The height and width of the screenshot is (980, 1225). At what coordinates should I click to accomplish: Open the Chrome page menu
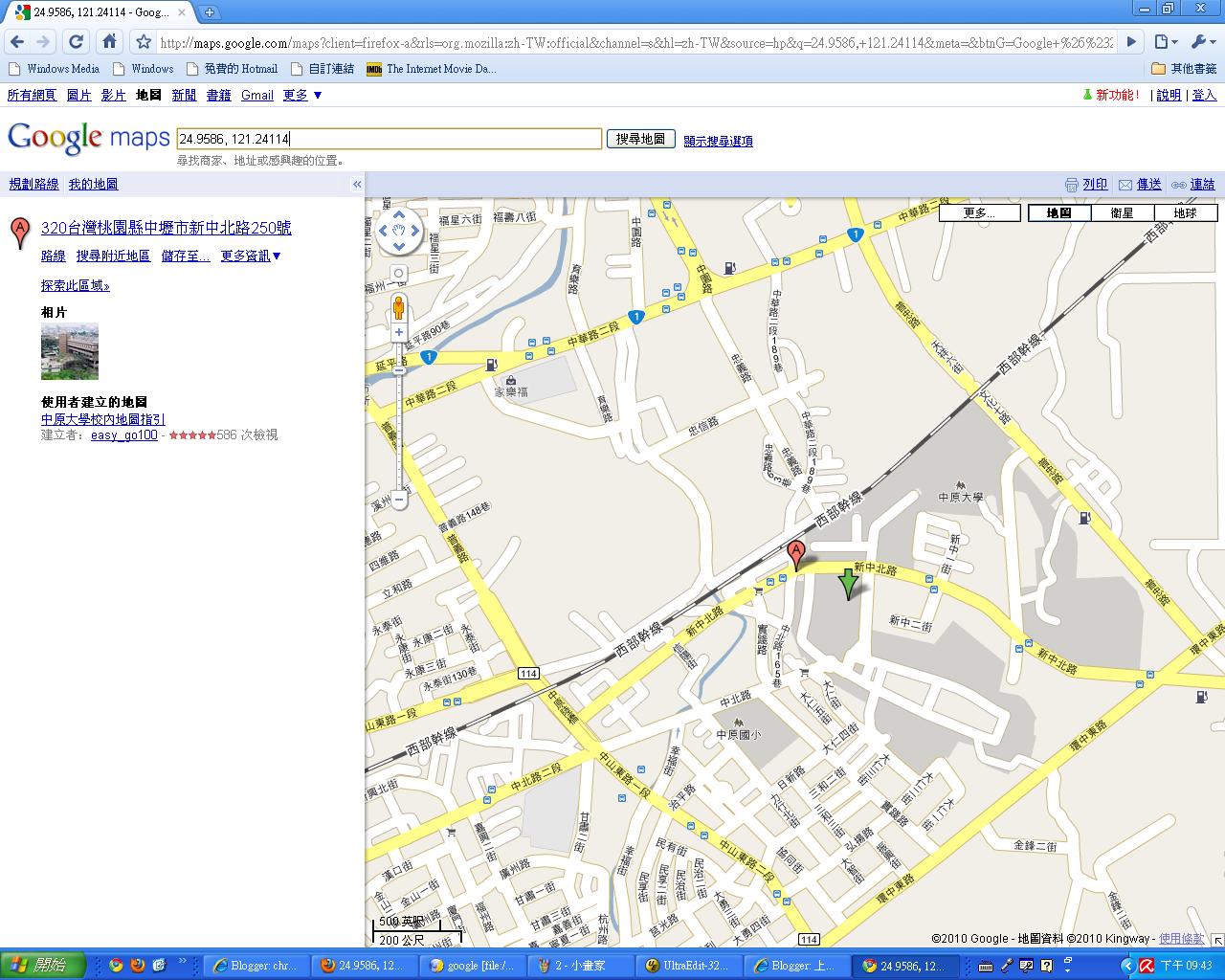point(1165,42)
